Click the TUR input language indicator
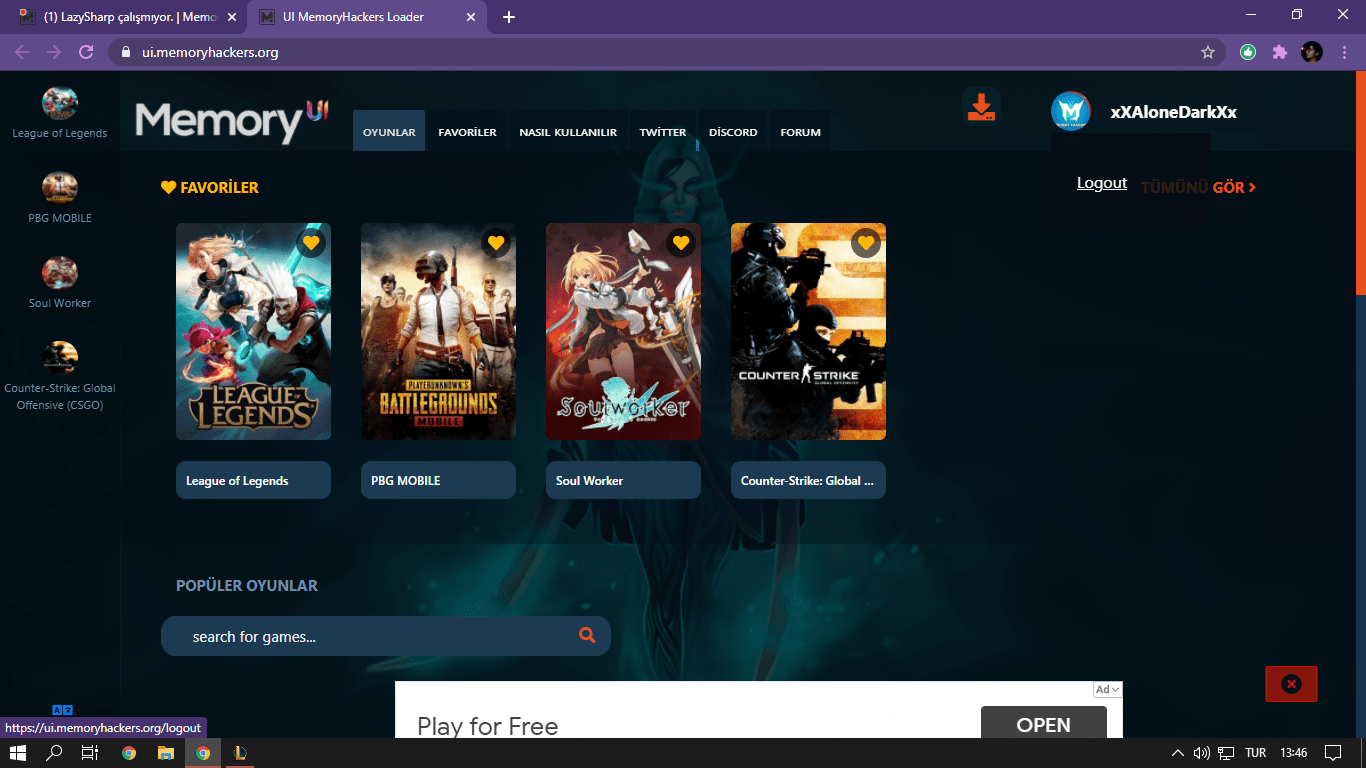 coord(1255,753)
